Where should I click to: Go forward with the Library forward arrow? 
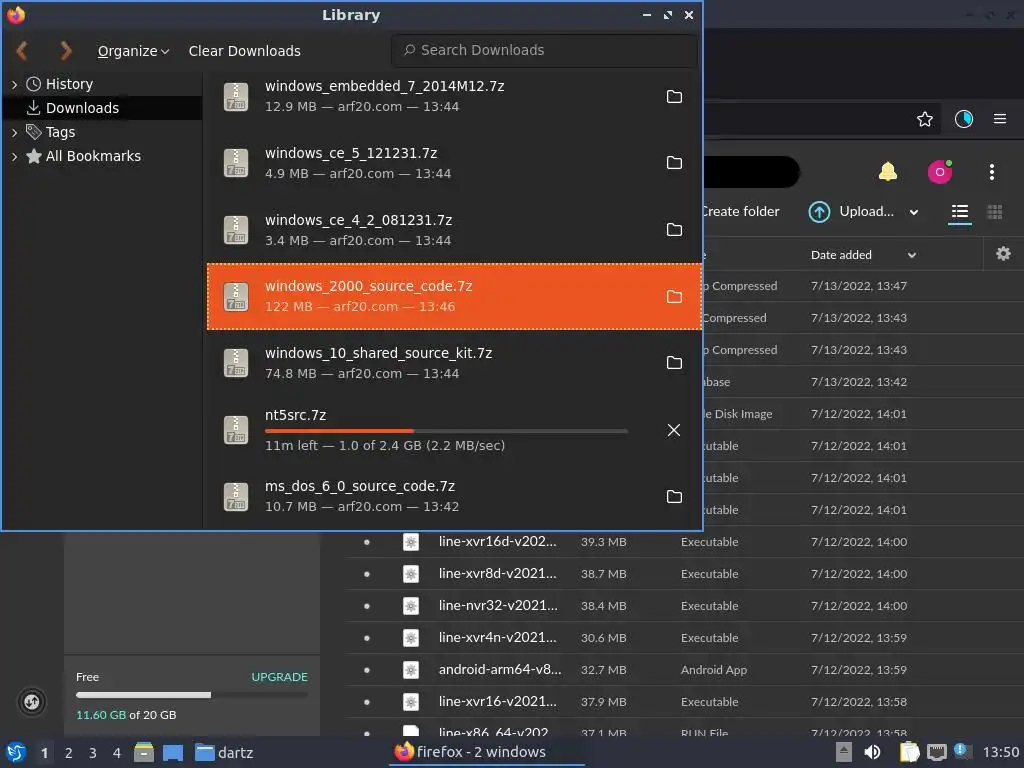click(x=65, y=50)
